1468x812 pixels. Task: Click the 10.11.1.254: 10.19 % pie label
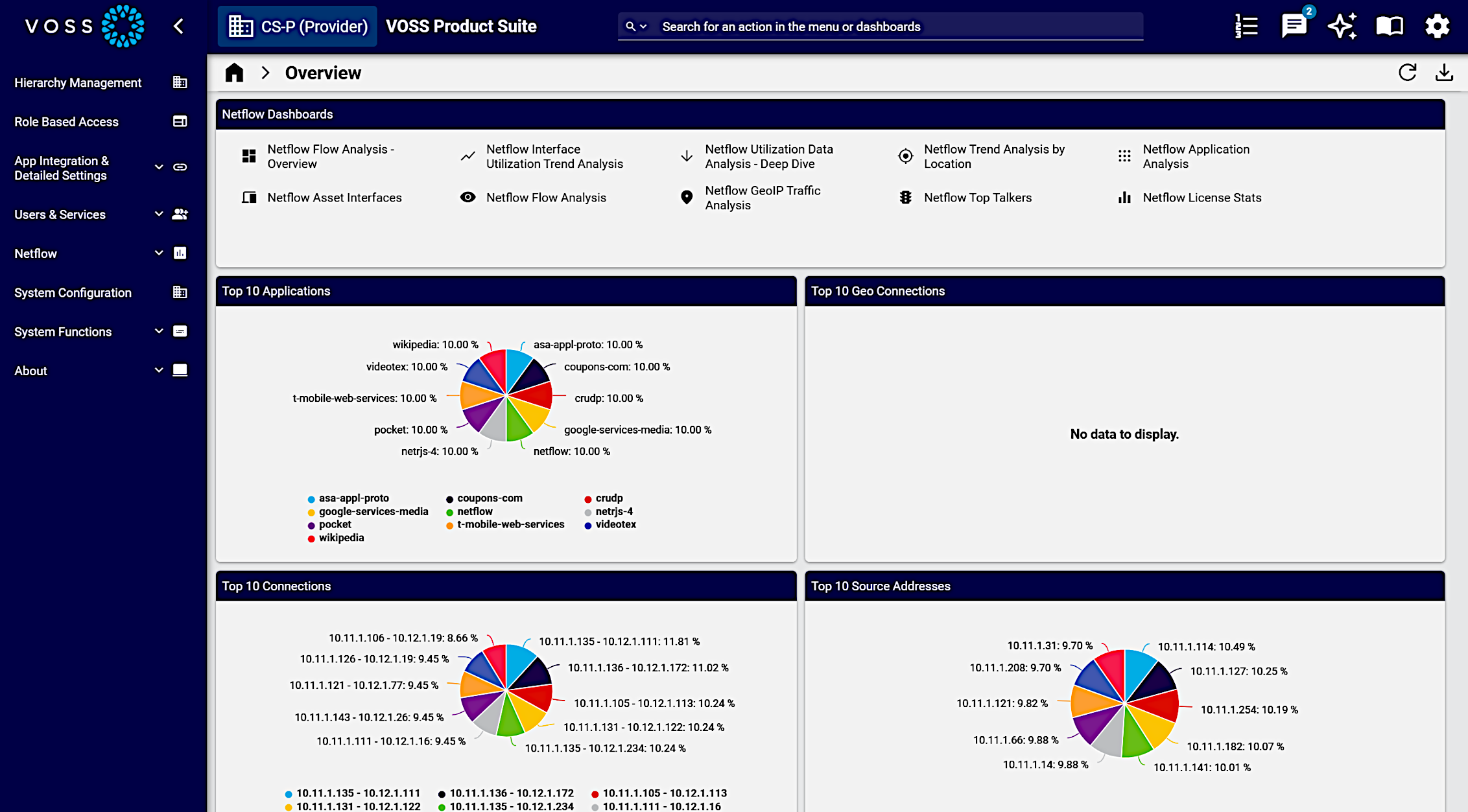pyautogui.click(x=1249, y=710)
